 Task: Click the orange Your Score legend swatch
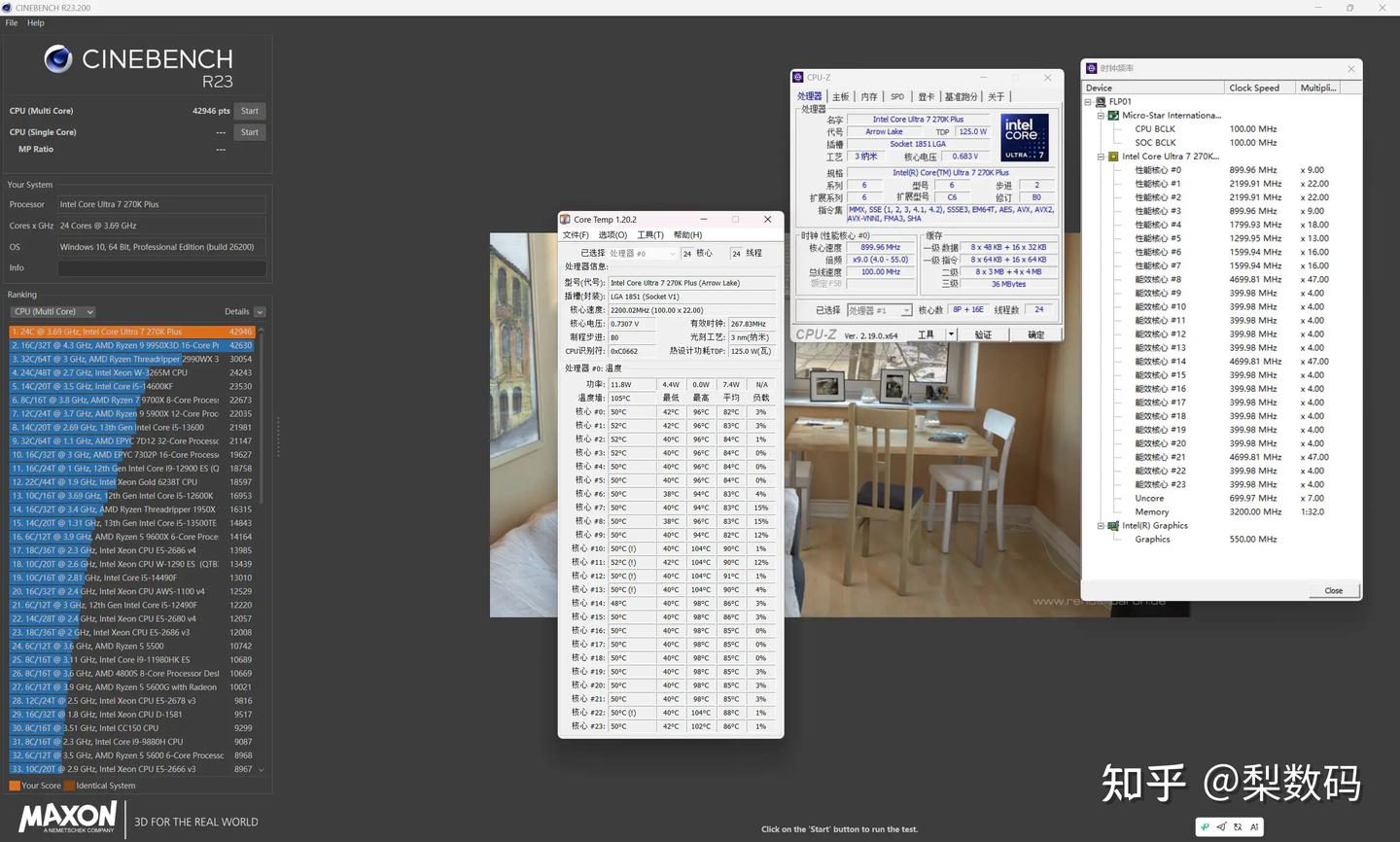(x=15, y=786)
